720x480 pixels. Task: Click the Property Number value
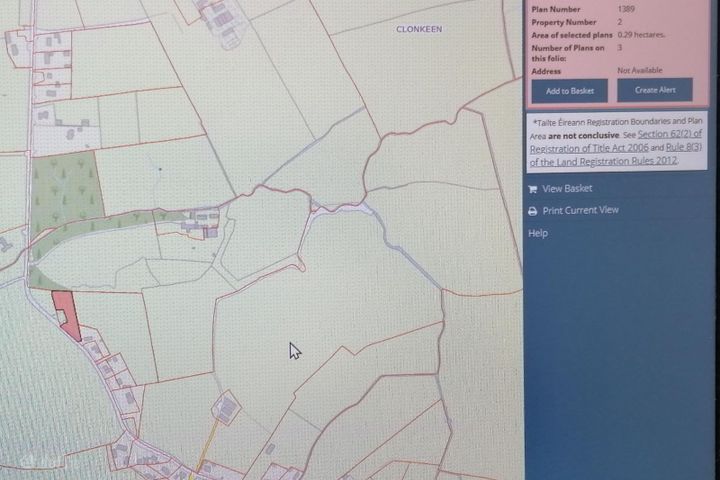click(620, 20)
